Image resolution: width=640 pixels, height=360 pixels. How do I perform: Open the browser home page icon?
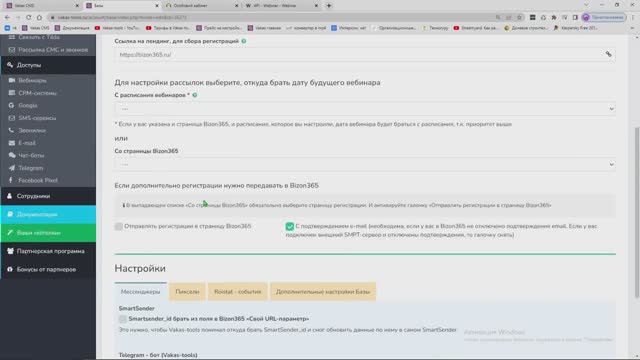pos(39,18)
